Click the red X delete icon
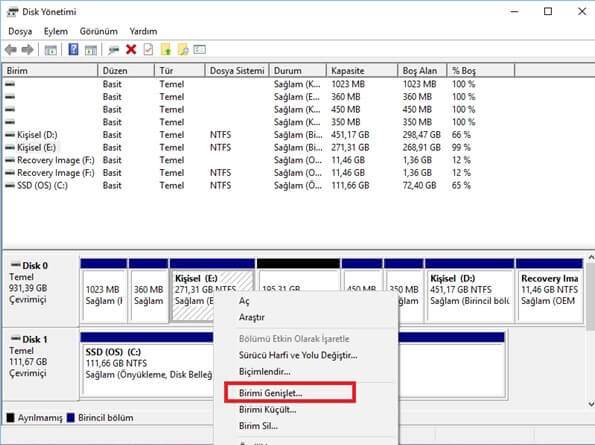Screen dimensions: 595x445 pos(131,50)
